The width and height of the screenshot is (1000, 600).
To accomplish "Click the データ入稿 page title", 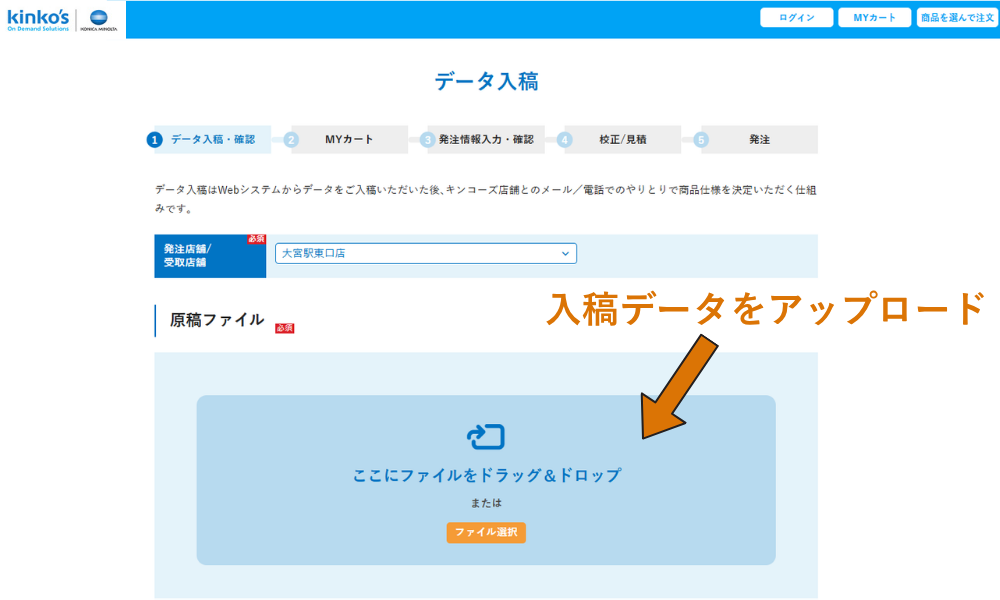I will pyautogui.click(x=487, y=82).
